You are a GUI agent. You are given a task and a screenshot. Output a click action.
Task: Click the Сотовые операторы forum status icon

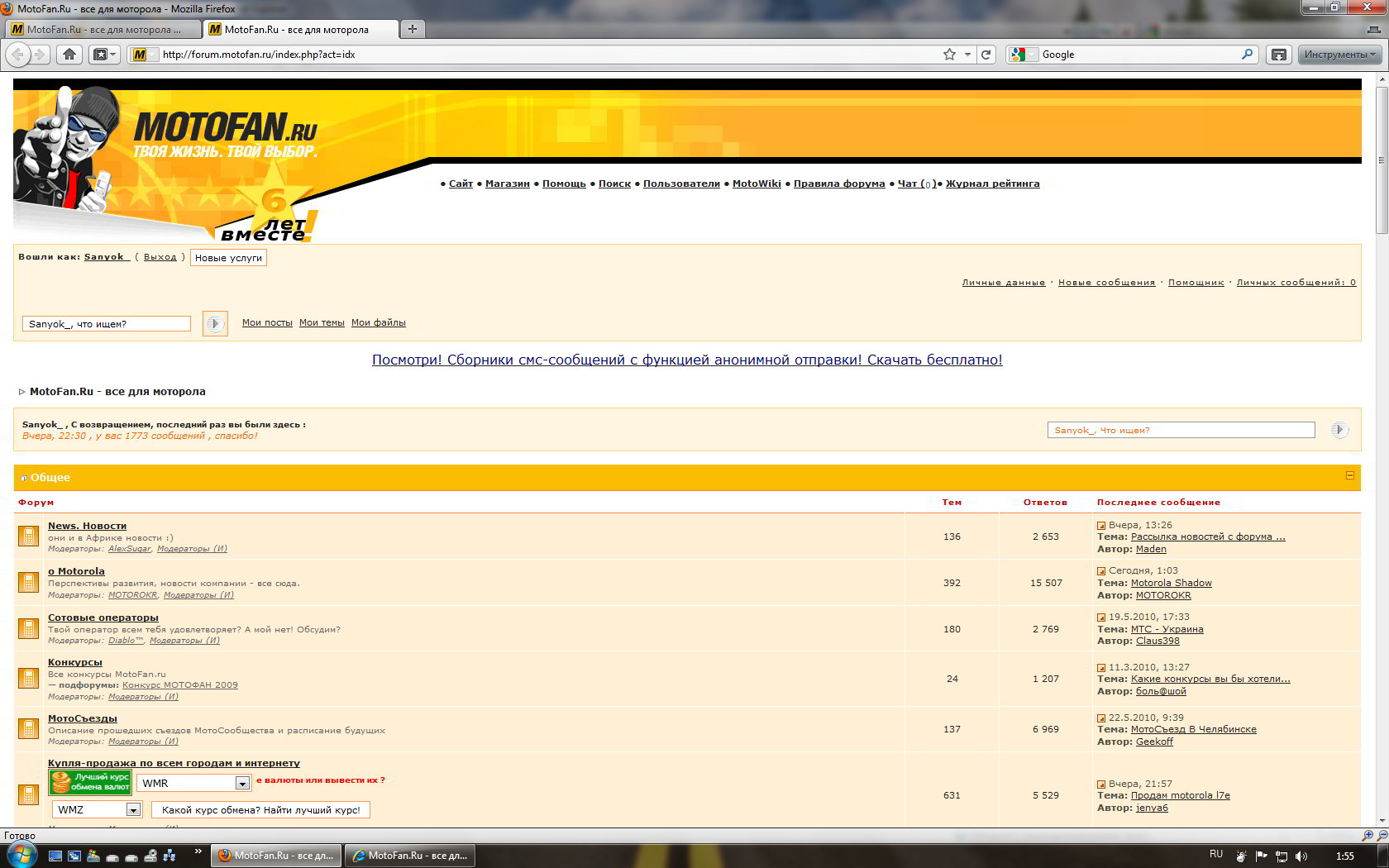coord(28,628)
